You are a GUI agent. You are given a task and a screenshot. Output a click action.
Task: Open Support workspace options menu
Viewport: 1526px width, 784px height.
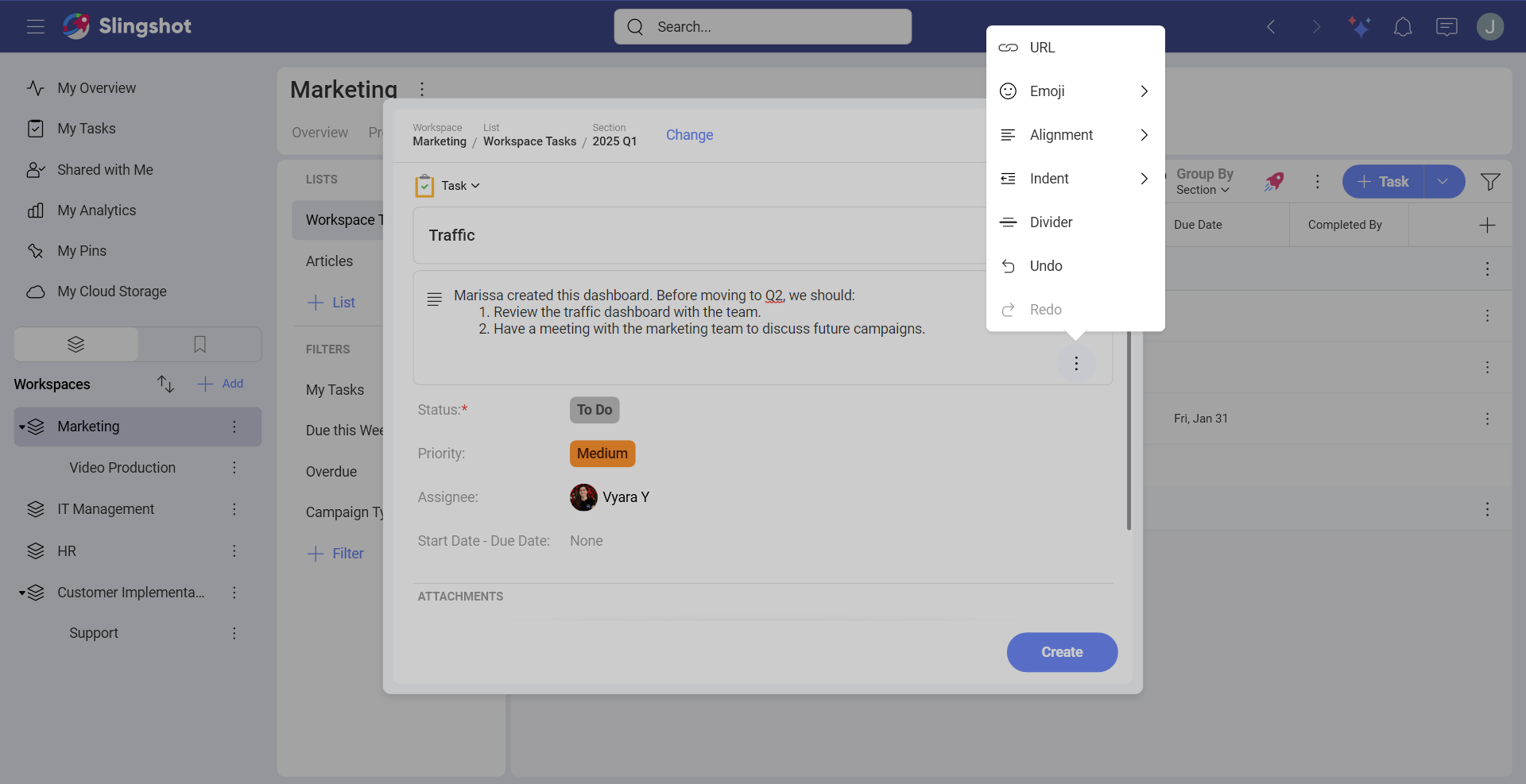234,633
